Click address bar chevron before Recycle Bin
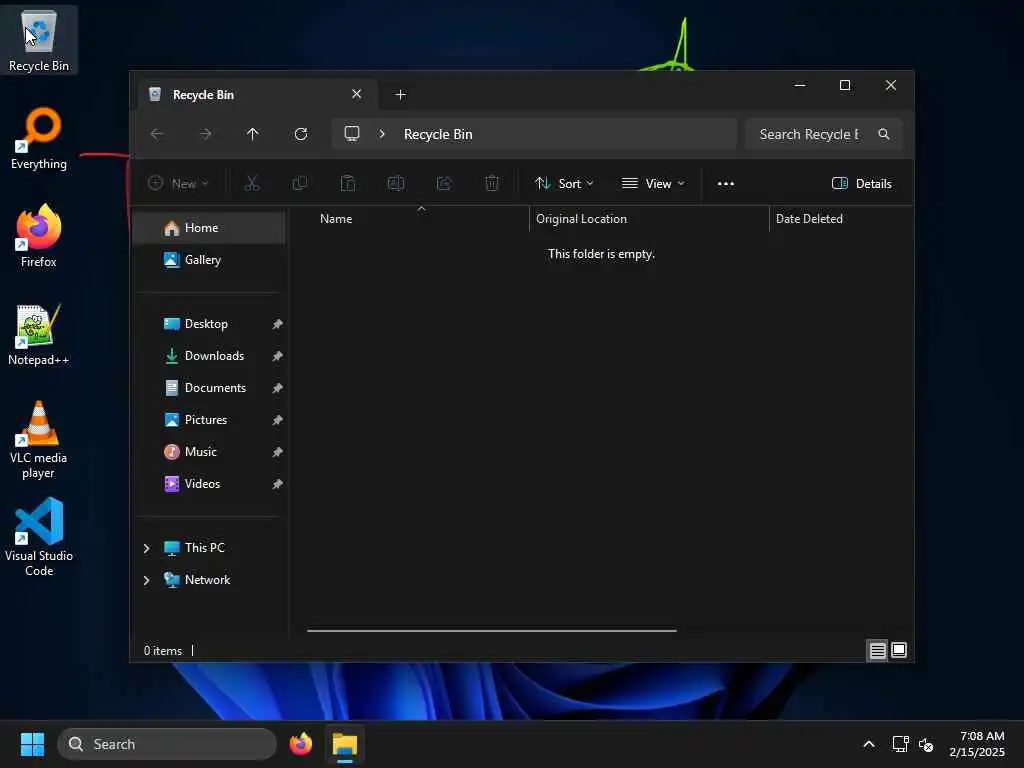This screenshot has height=768, width=1024. pyautogui.click(x=382, y=134)
